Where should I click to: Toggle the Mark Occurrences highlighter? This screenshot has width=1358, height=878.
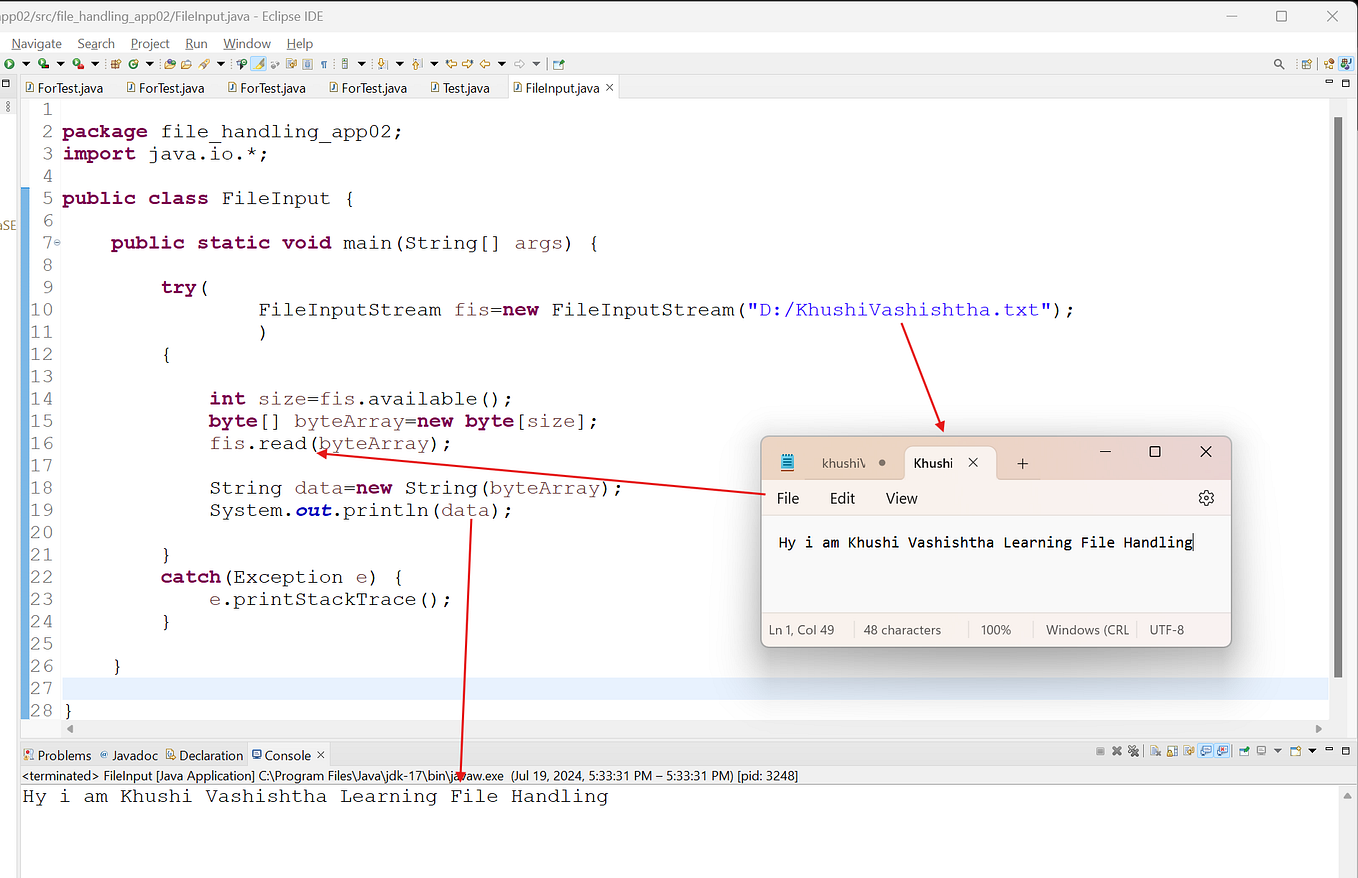click(x=258, y=64)
